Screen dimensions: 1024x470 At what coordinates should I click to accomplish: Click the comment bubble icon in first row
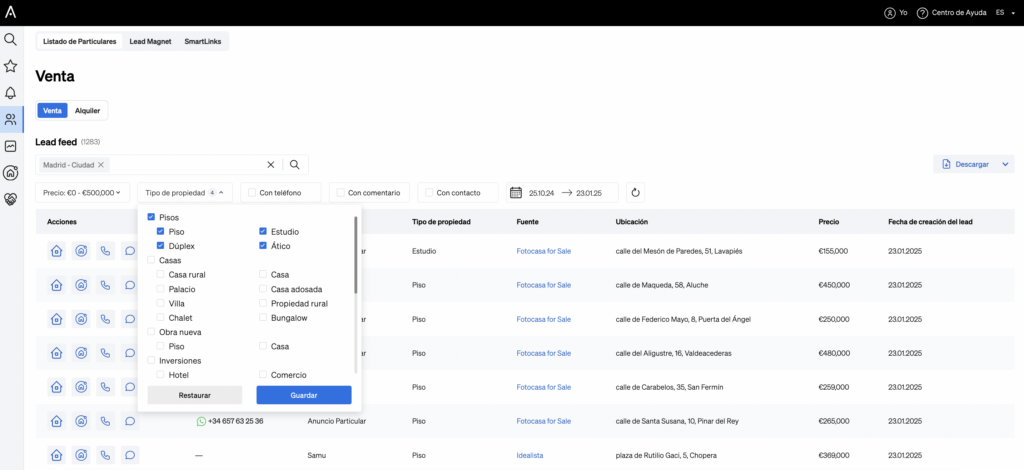[130, 252]
